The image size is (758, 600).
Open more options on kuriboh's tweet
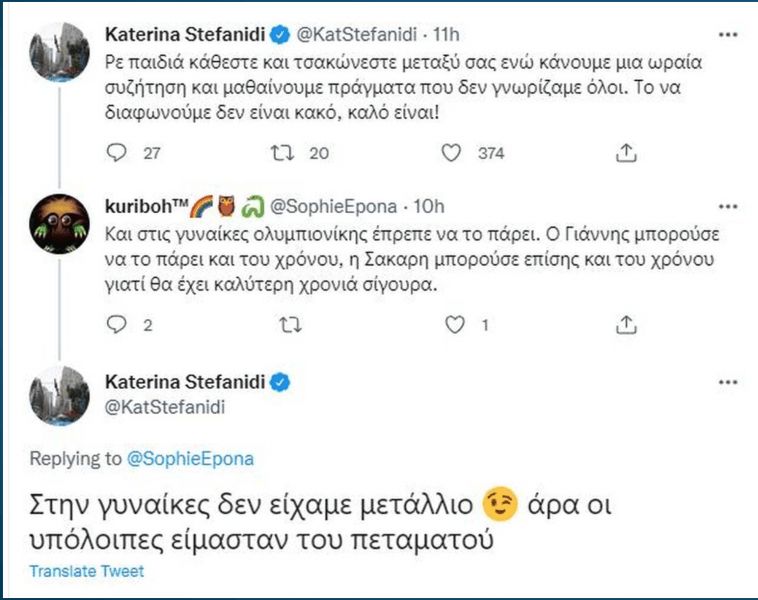(730, 207)
